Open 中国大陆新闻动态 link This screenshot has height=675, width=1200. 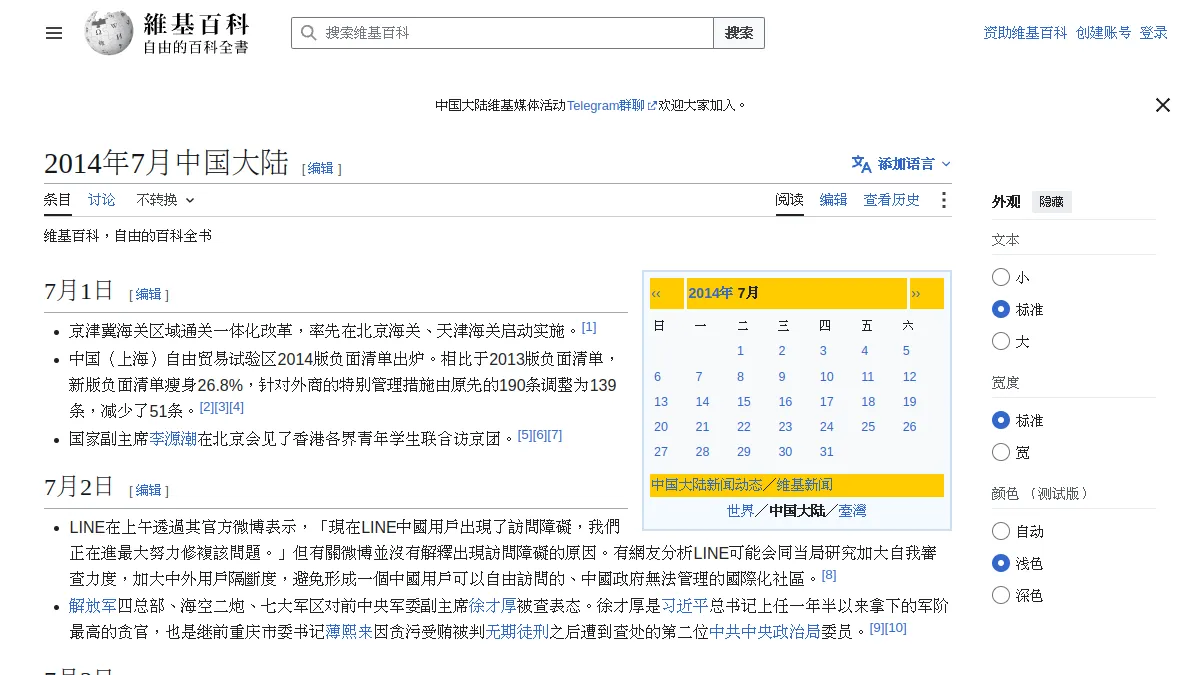point(707,485)
